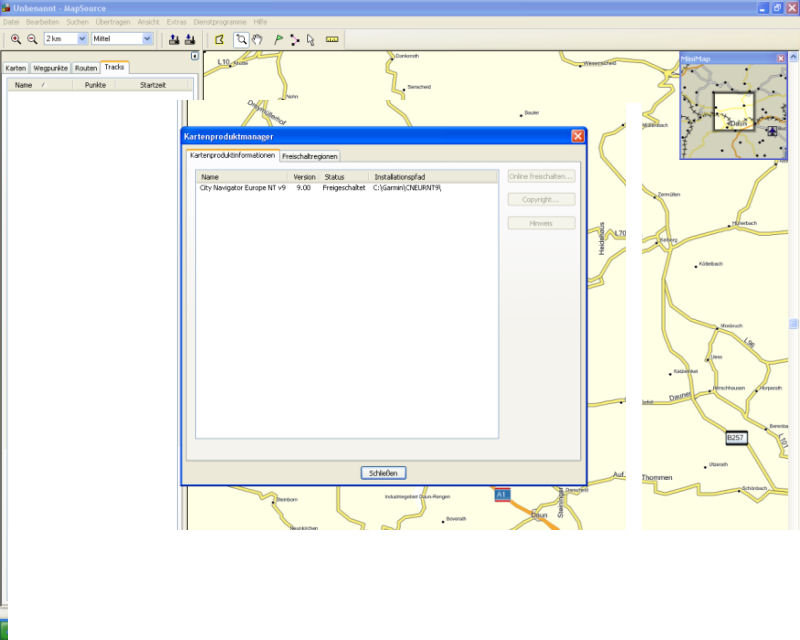Click the C:\Garmin\CNEURNT9\ path cell

407,188
